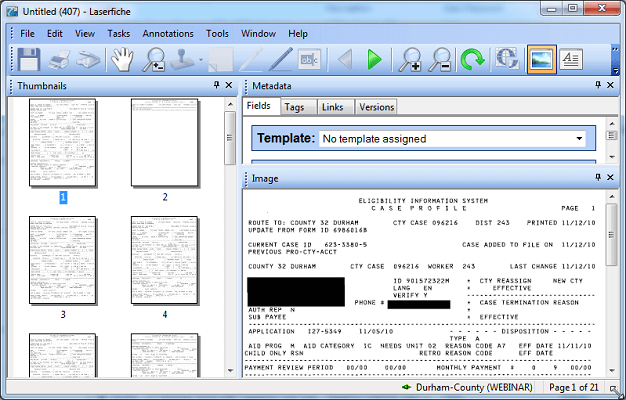Select the Pen line drawing tool

(281, 60)
